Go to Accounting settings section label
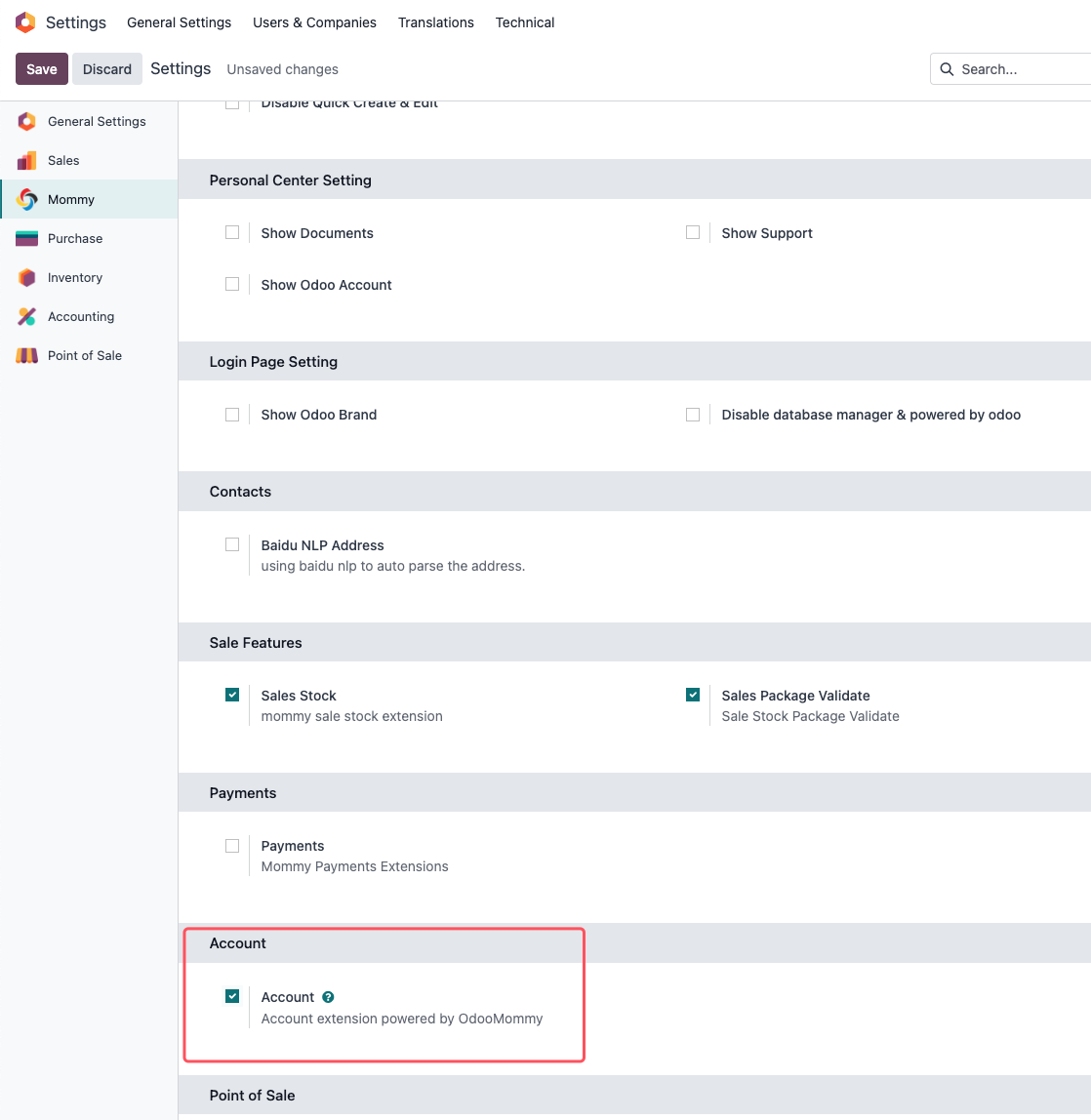 coord(81,316)
